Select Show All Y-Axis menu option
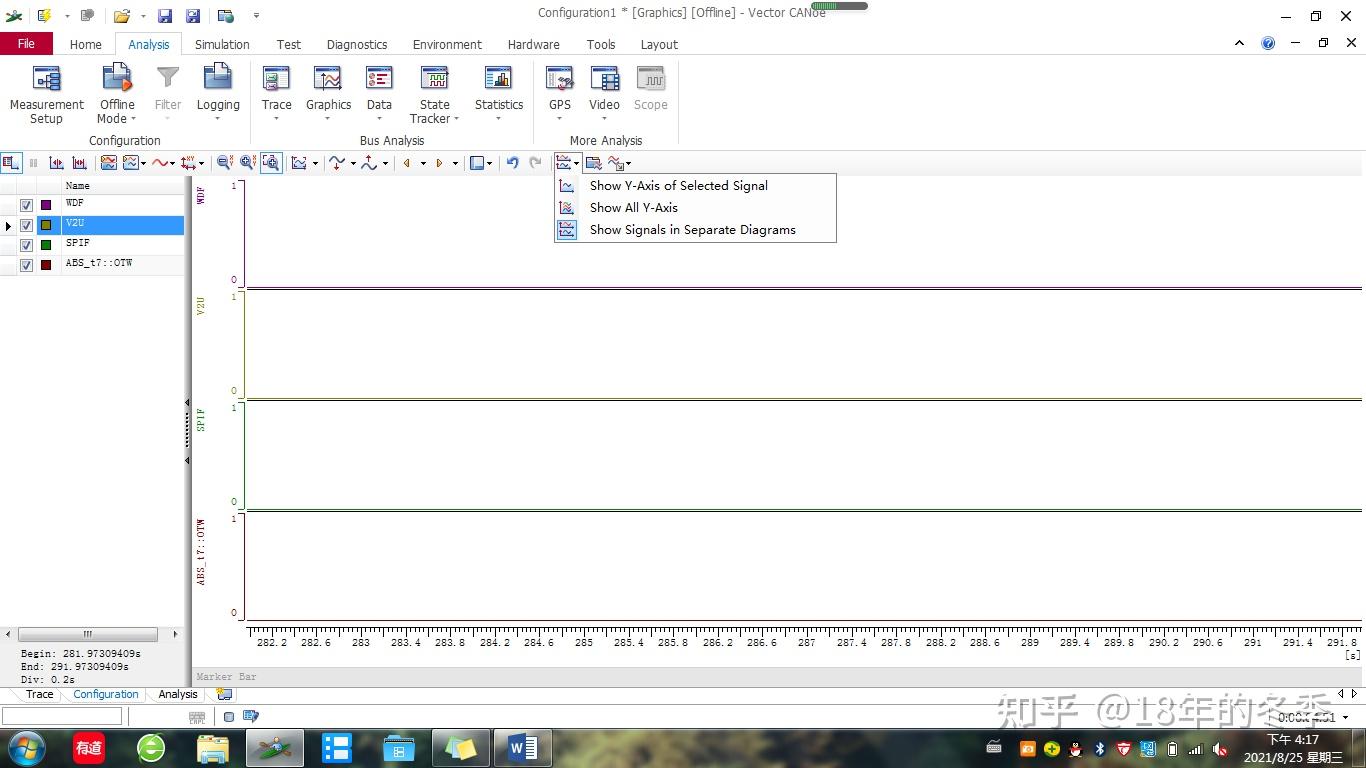 [695, 207]
